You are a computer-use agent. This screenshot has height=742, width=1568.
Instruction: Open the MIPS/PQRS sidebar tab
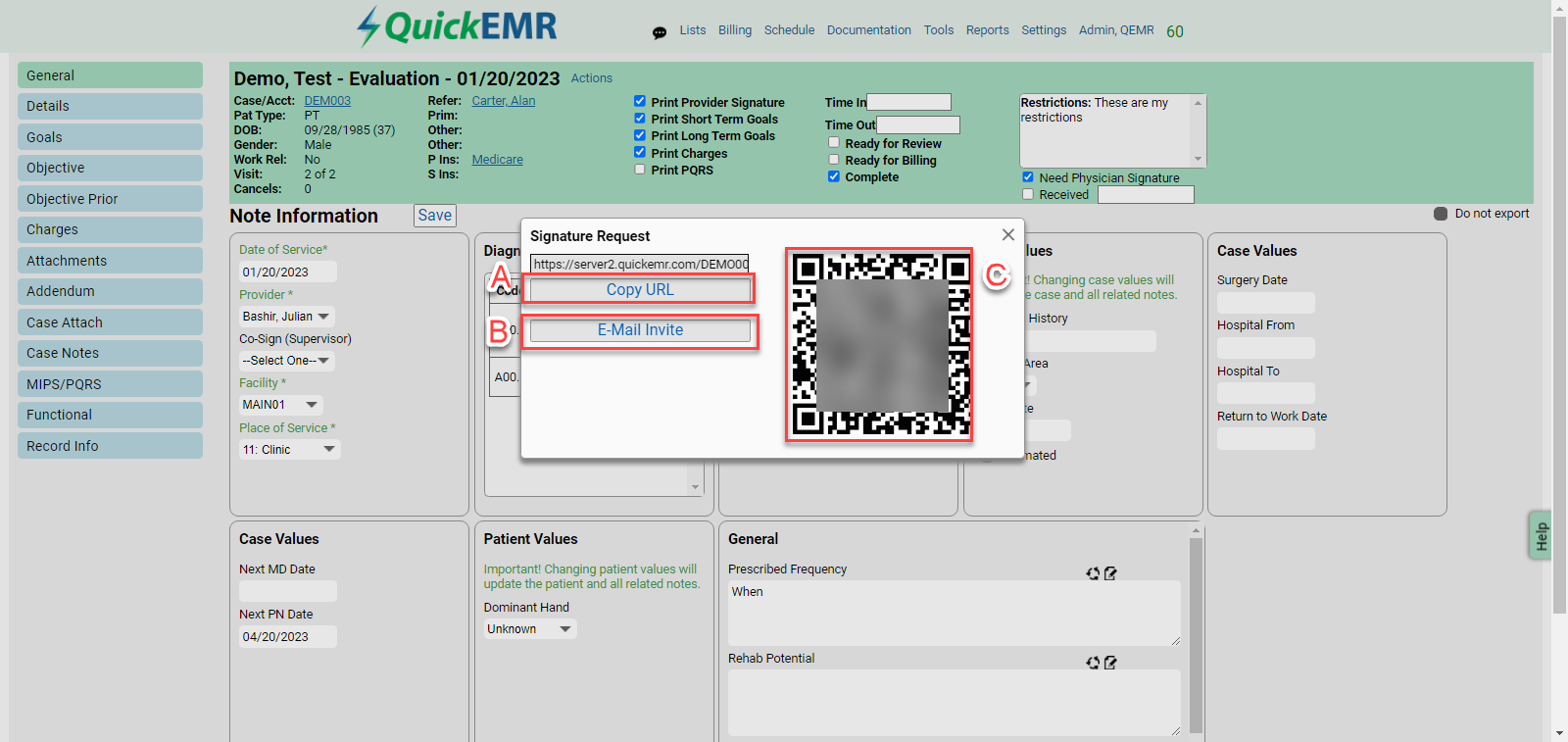[x=110, y=384]
